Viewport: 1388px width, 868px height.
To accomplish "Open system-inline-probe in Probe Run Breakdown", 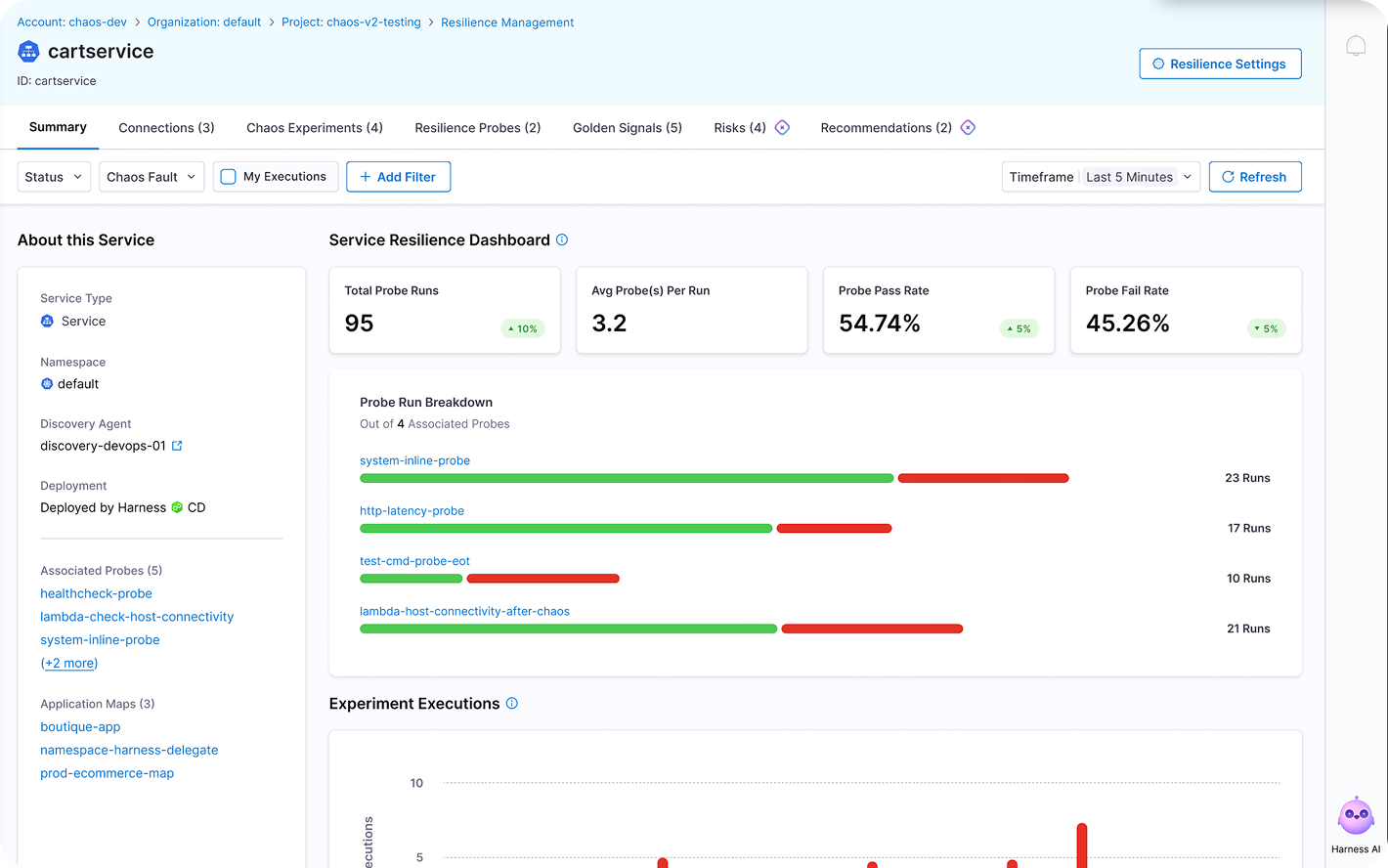I will pyautogui.click(x=414, y=460).
